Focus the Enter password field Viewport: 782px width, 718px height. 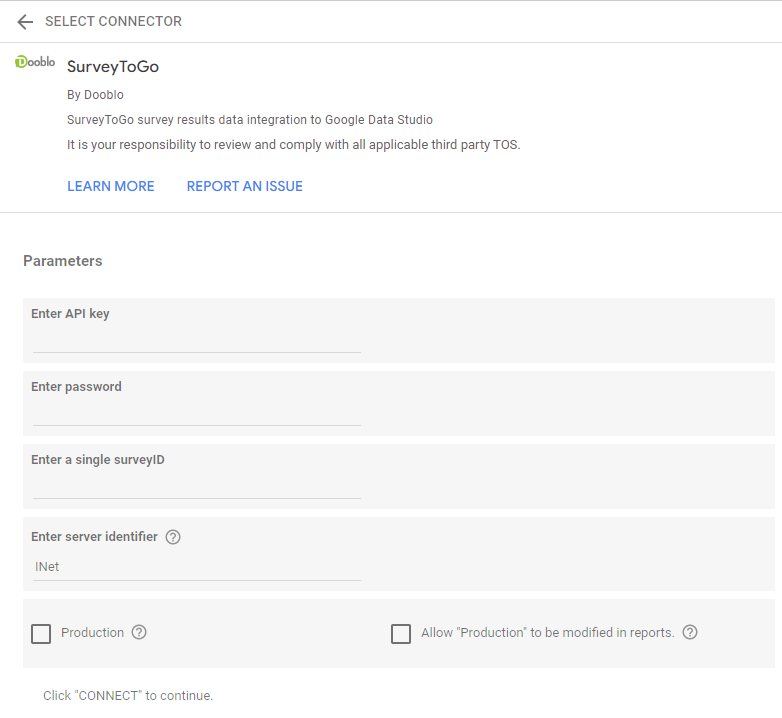[x=196, y=415]
